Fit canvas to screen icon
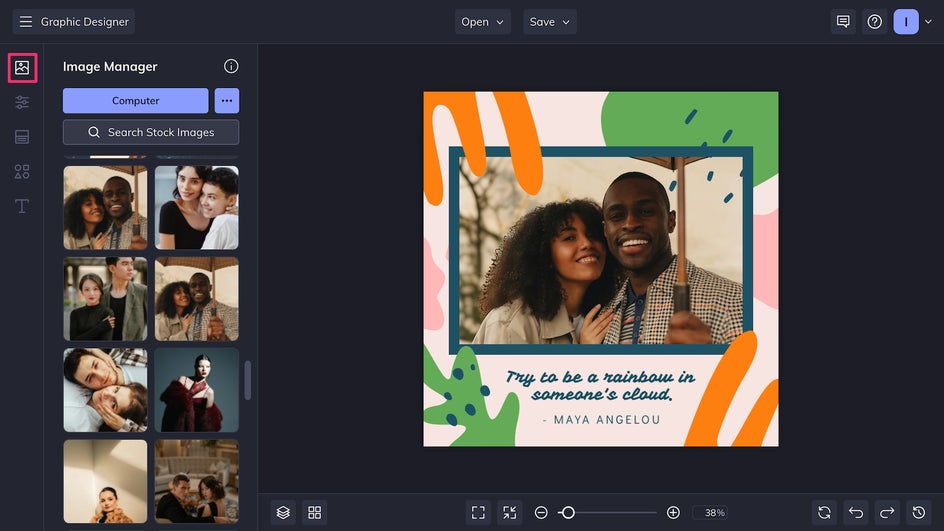 tap(478, 512)
